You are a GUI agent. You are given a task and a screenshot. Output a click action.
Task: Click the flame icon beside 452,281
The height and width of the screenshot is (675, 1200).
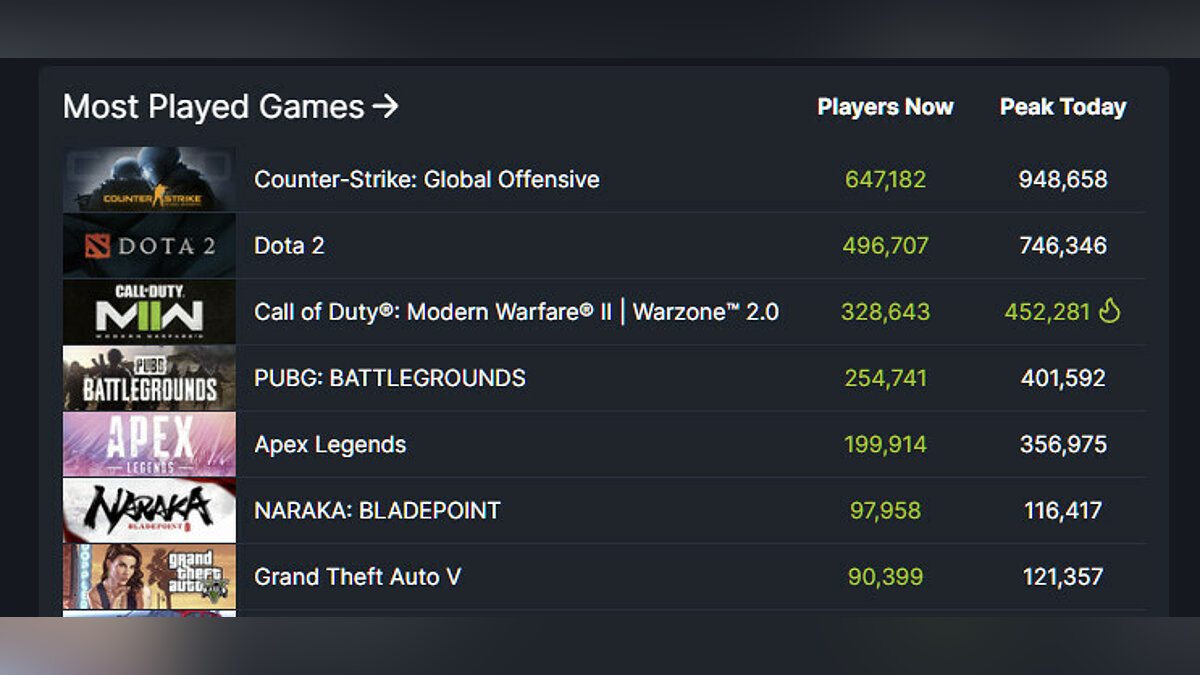[1109, 311]
